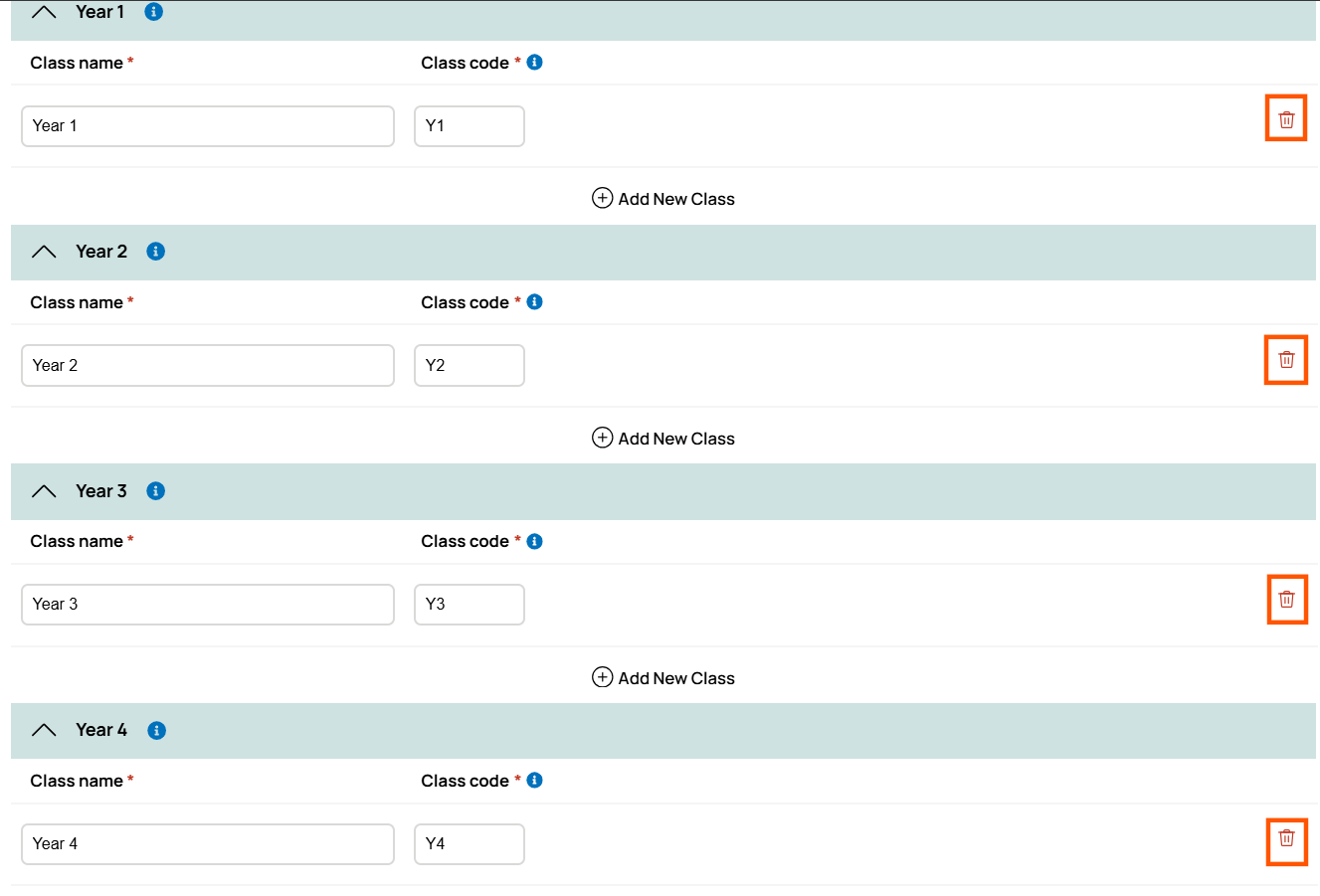Show Class code info in Year 4 section

534,781
